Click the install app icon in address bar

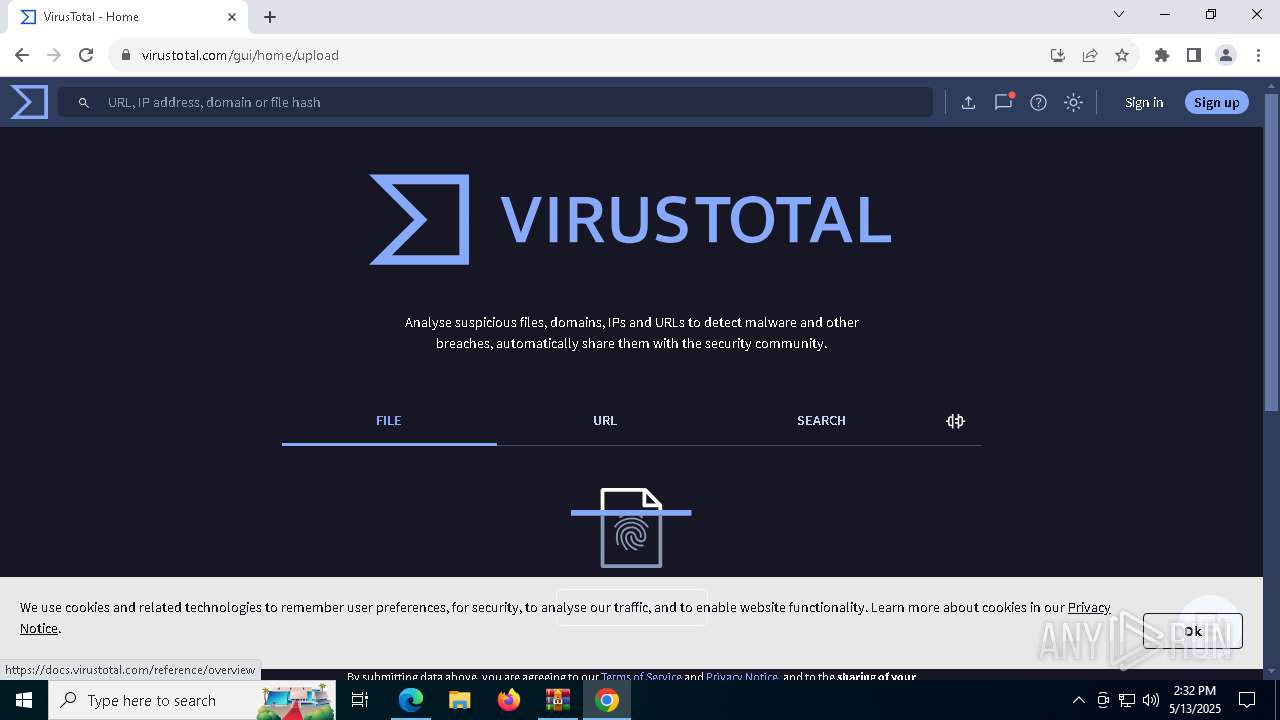(x=1058, y=55)
